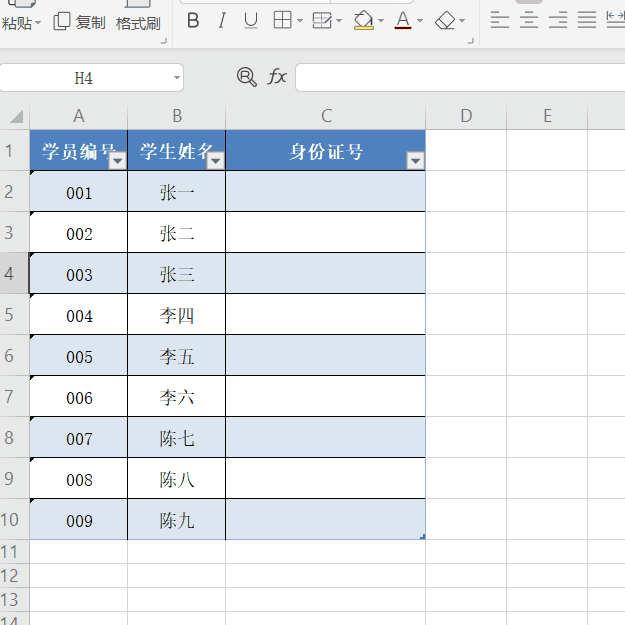
Task: Open font color dropdown arrow
Action: (420, 20)
